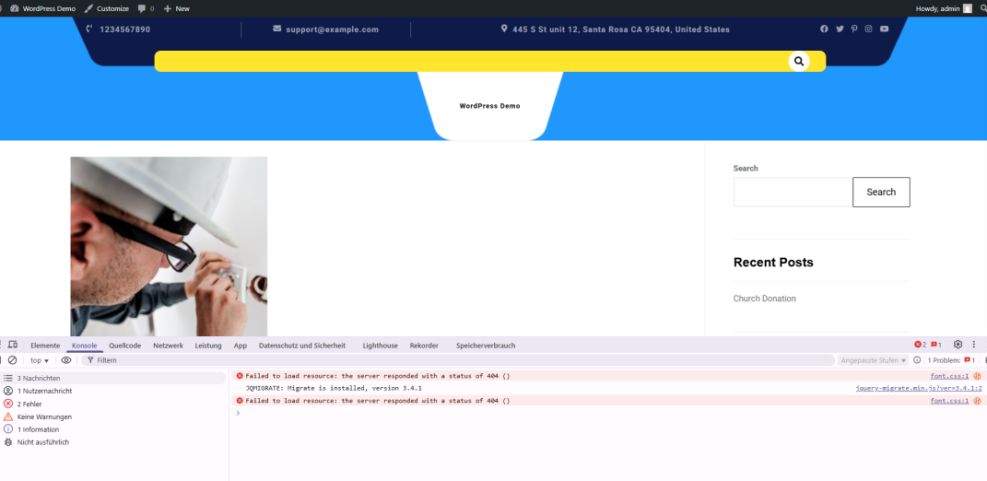Viewport: 987px width, 481px height.
Task: Open the jquery-migrate.min.js source link
Action: tap(919, 388)
